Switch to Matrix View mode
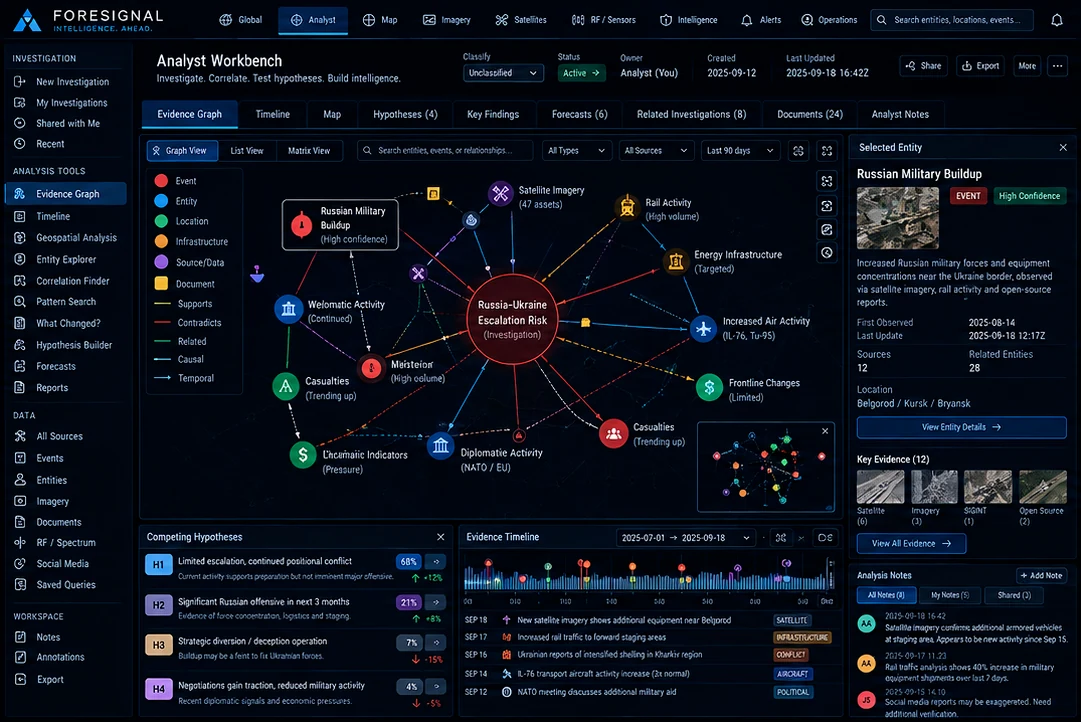1081x722 pixels. [309, 150]
